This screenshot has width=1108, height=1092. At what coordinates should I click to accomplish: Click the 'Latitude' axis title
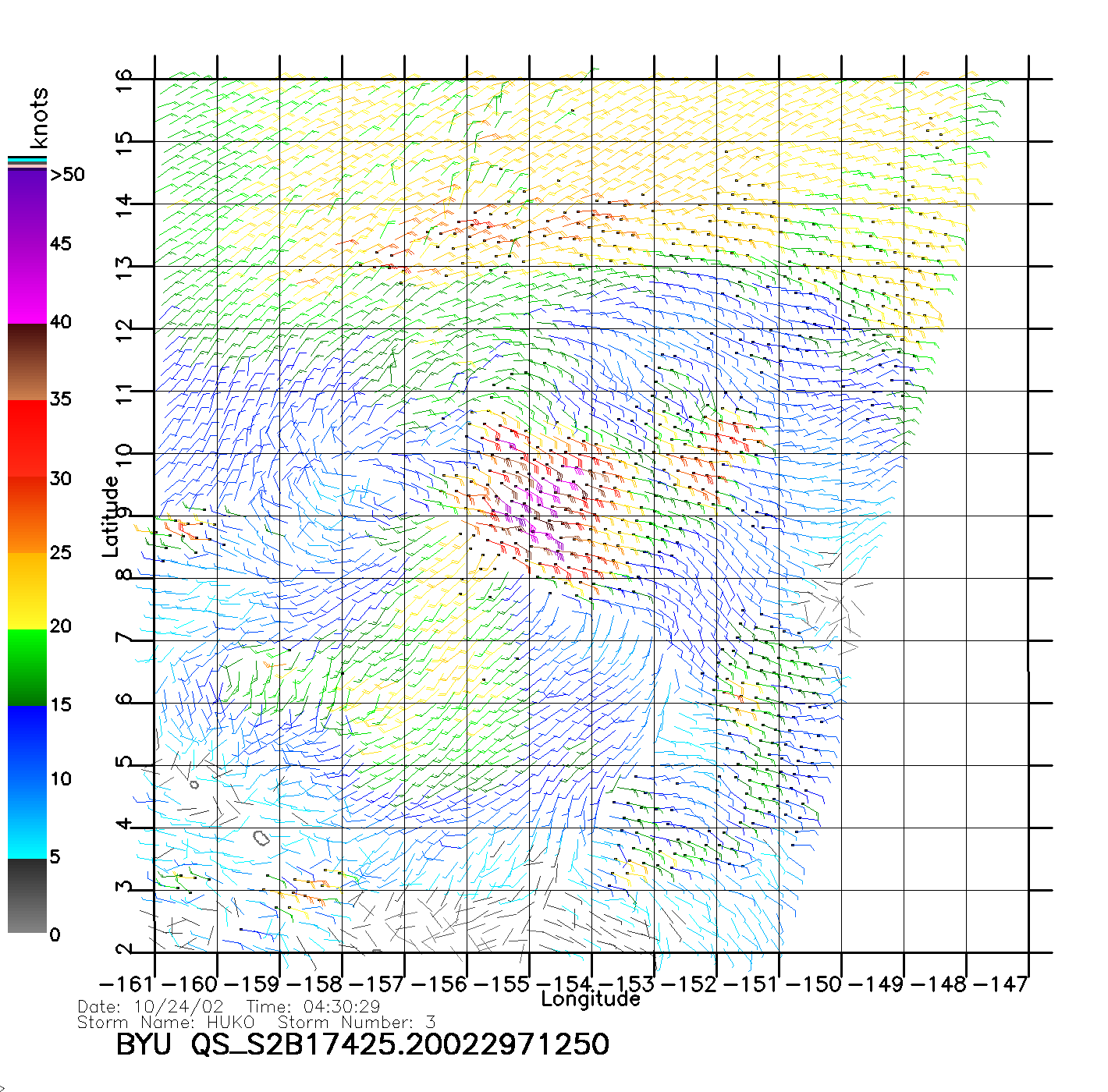[x=111, y=516]
